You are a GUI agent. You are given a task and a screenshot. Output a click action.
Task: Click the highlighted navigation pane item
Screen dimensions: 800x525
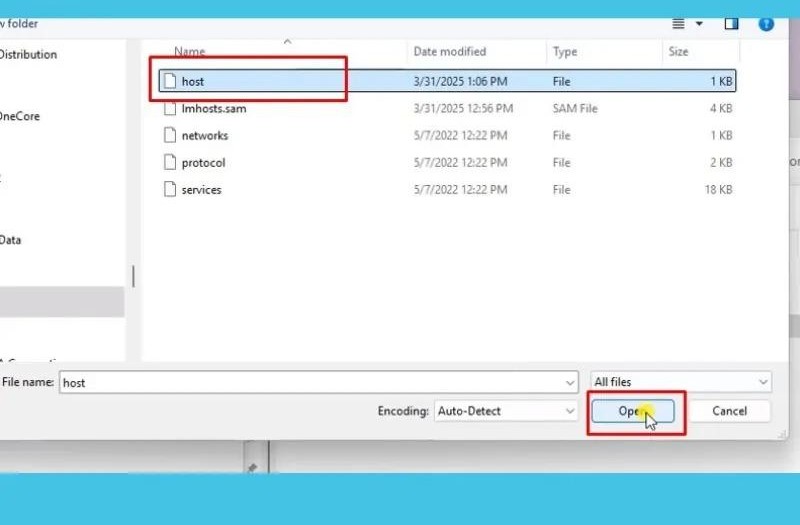(x=62, y=302)
